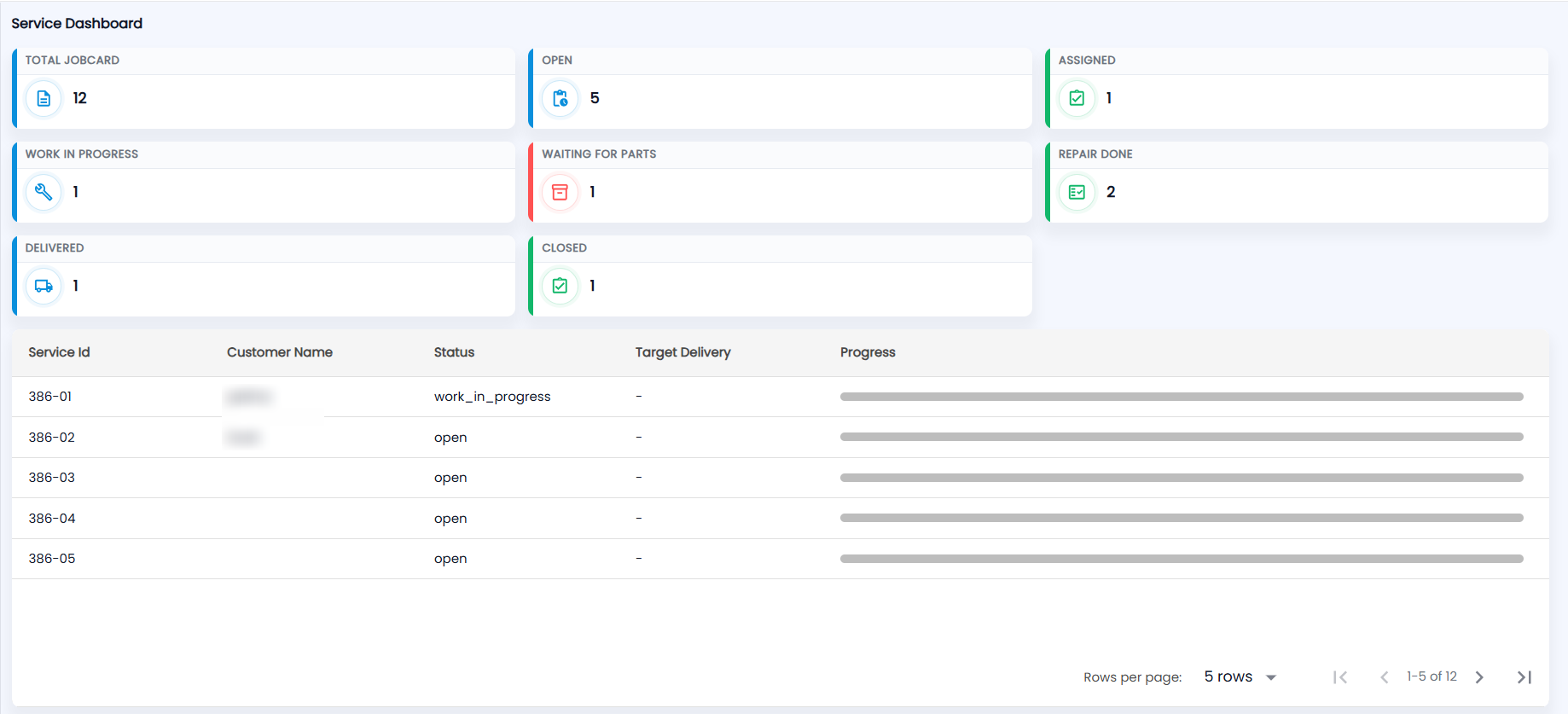This screenshot has width=1568, height=714.
Task: Click the ASSIGNED card title
Action: (x=1087, y=61)
